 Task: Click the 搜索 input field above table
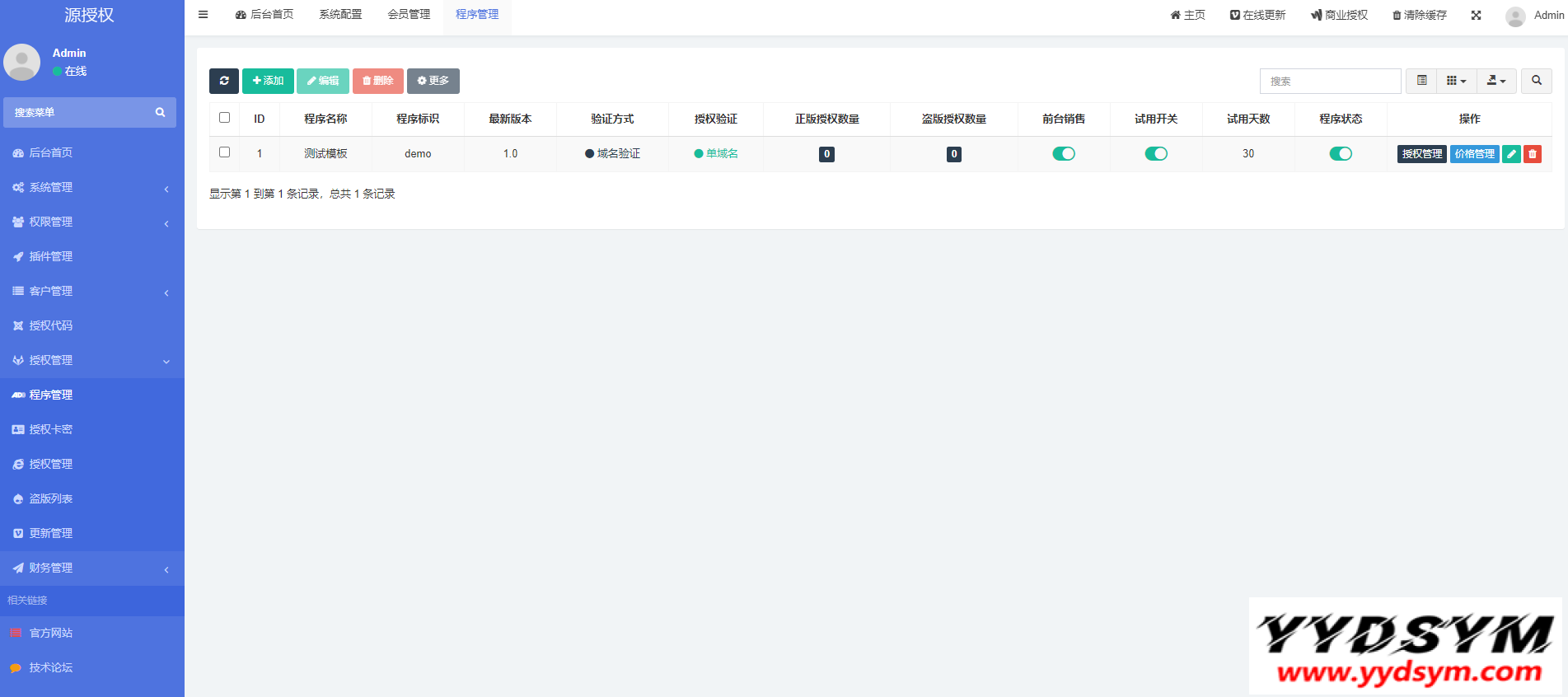[x=1330, y=81]
